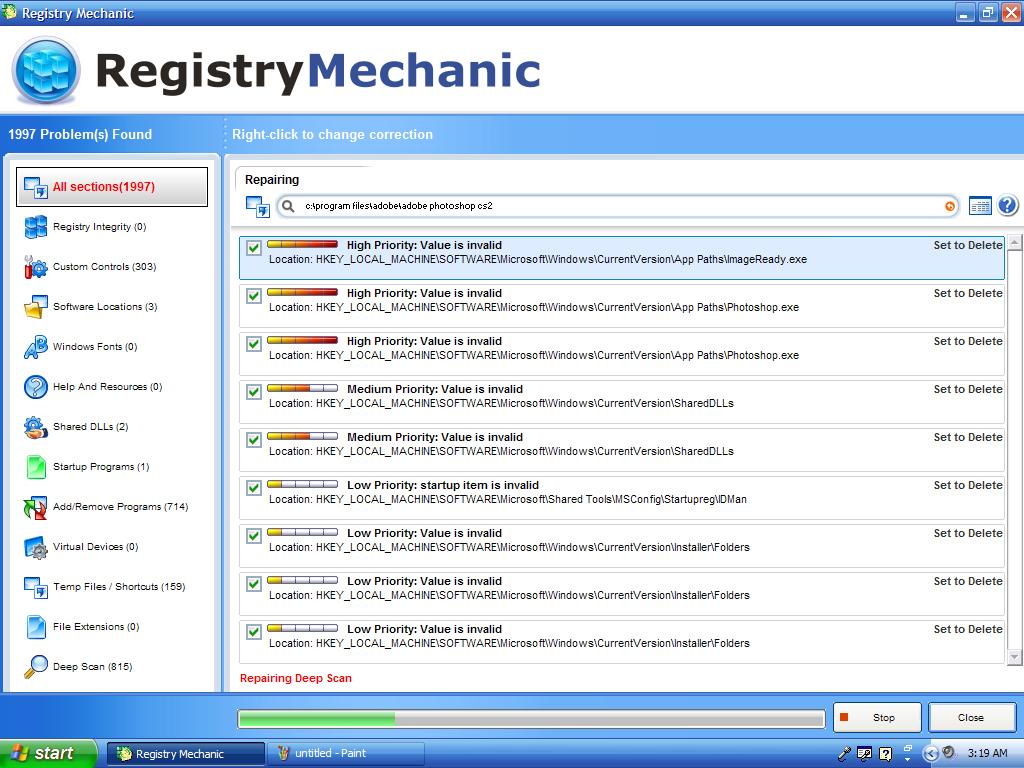This screenshot has height=768, width=1024.
Task: Click the Registry Mechanic title bar icon
Action: (x=9, y=12)
